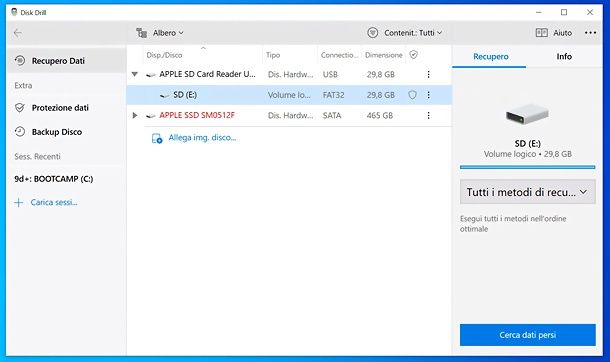
Task: Click Carica sessi... to load a session
Action: 54,202
